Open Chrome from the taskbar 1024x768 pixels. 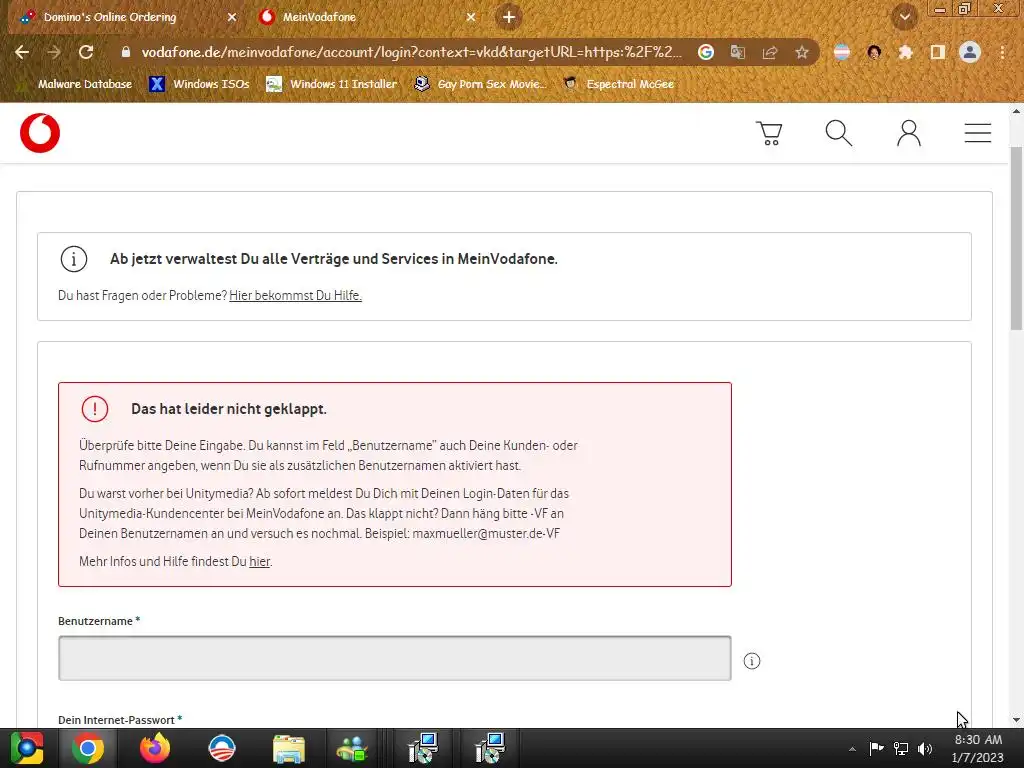click(x=88, y=748)
